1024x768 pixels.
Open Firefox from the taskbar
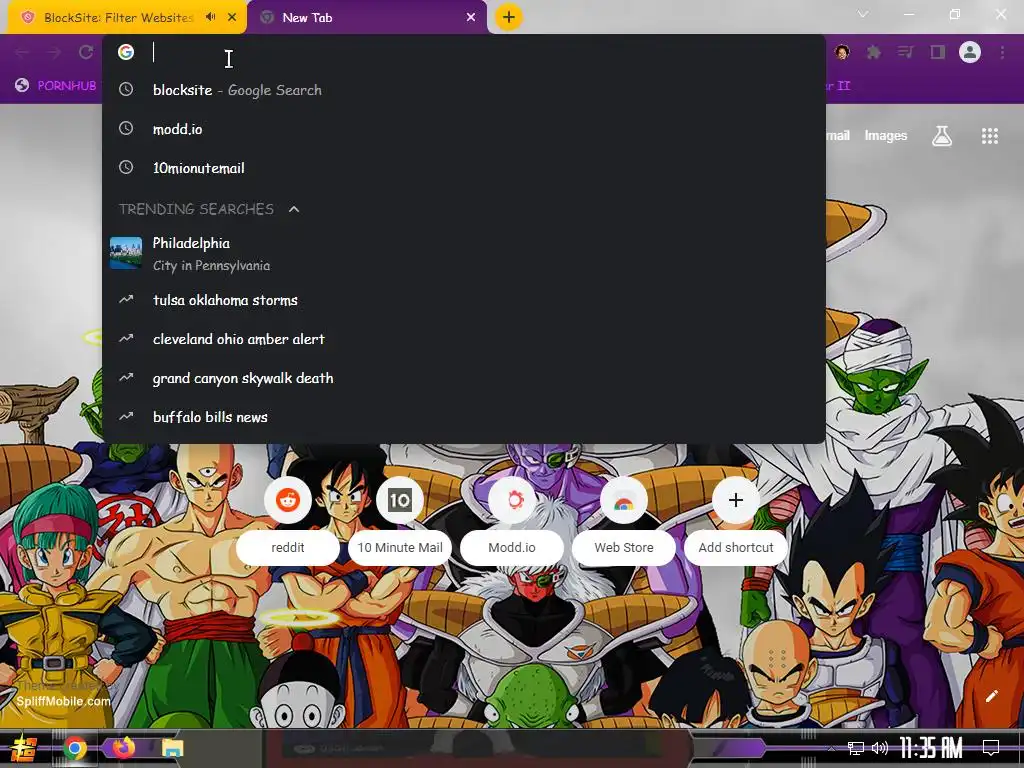pyautogui.click(x=123, y=747)
